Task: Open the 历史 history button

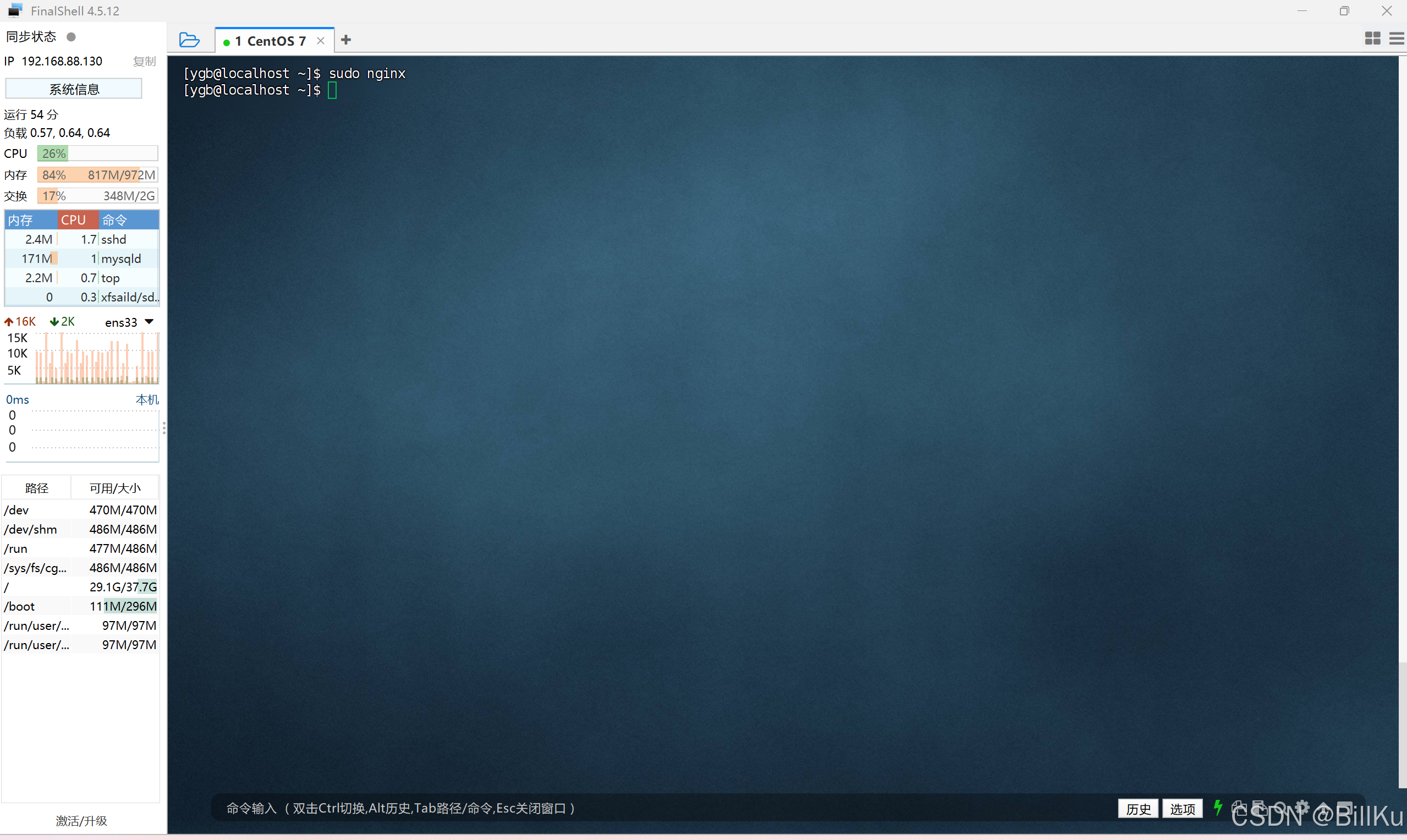Action: [1138, 809]
